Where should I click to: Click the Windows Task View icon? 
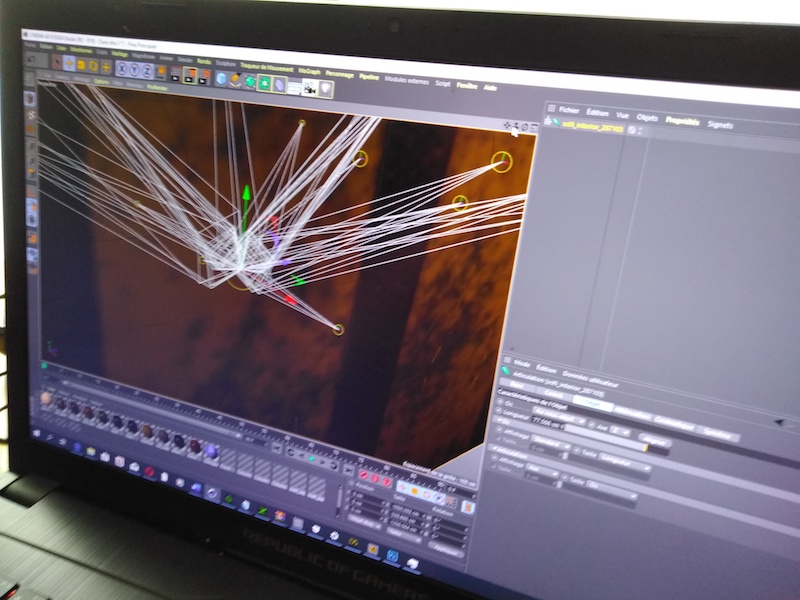pos(63,442)
